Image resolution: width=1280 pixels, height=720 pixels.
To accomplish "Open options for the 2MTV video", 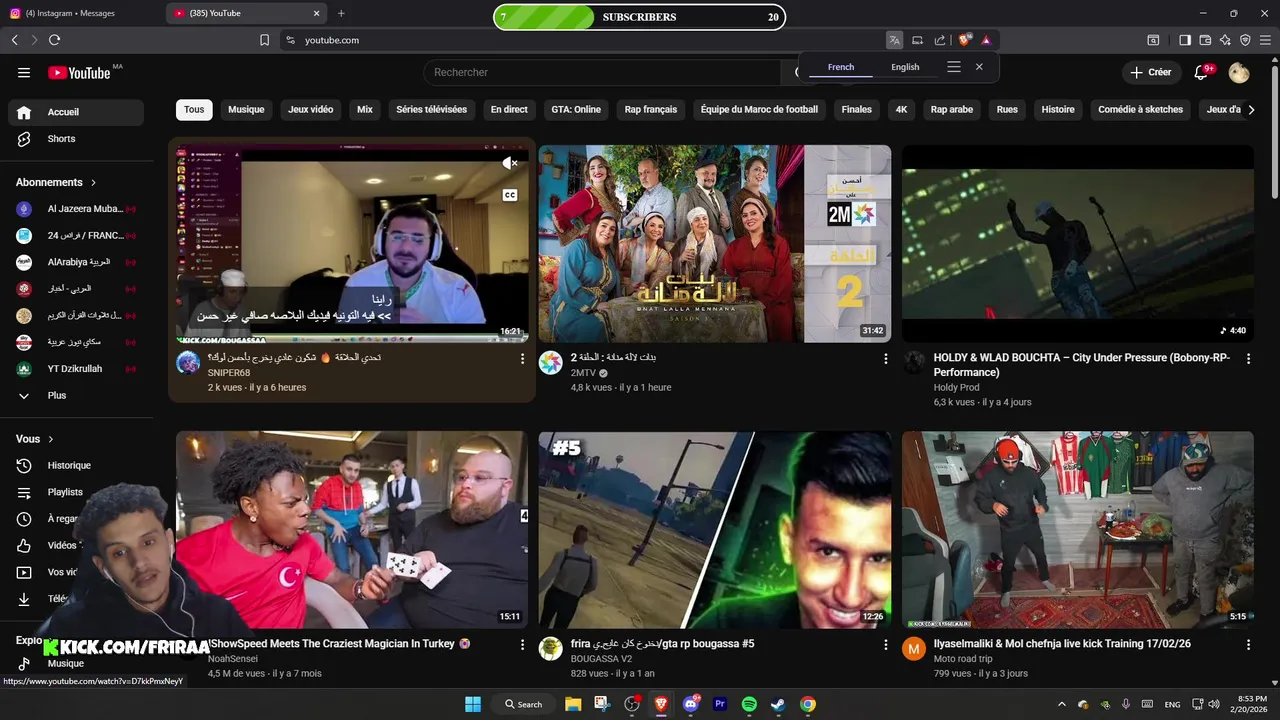I will (x=885, y=358).
